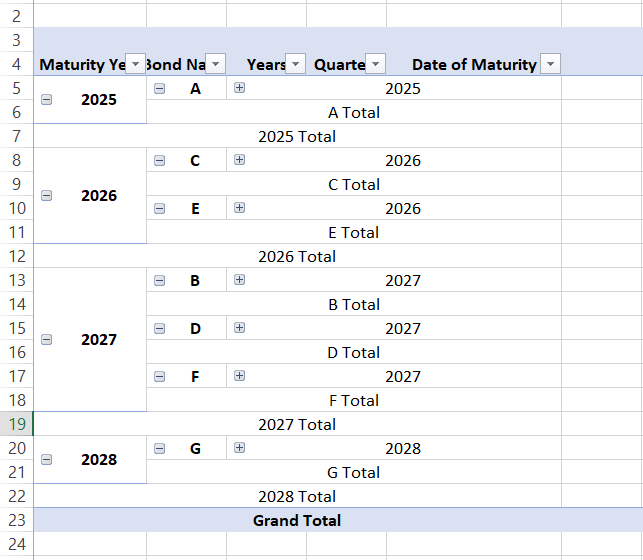Viewport: 643px width, 560px height.
Task: Collapse bond A group
Action: 160,88
